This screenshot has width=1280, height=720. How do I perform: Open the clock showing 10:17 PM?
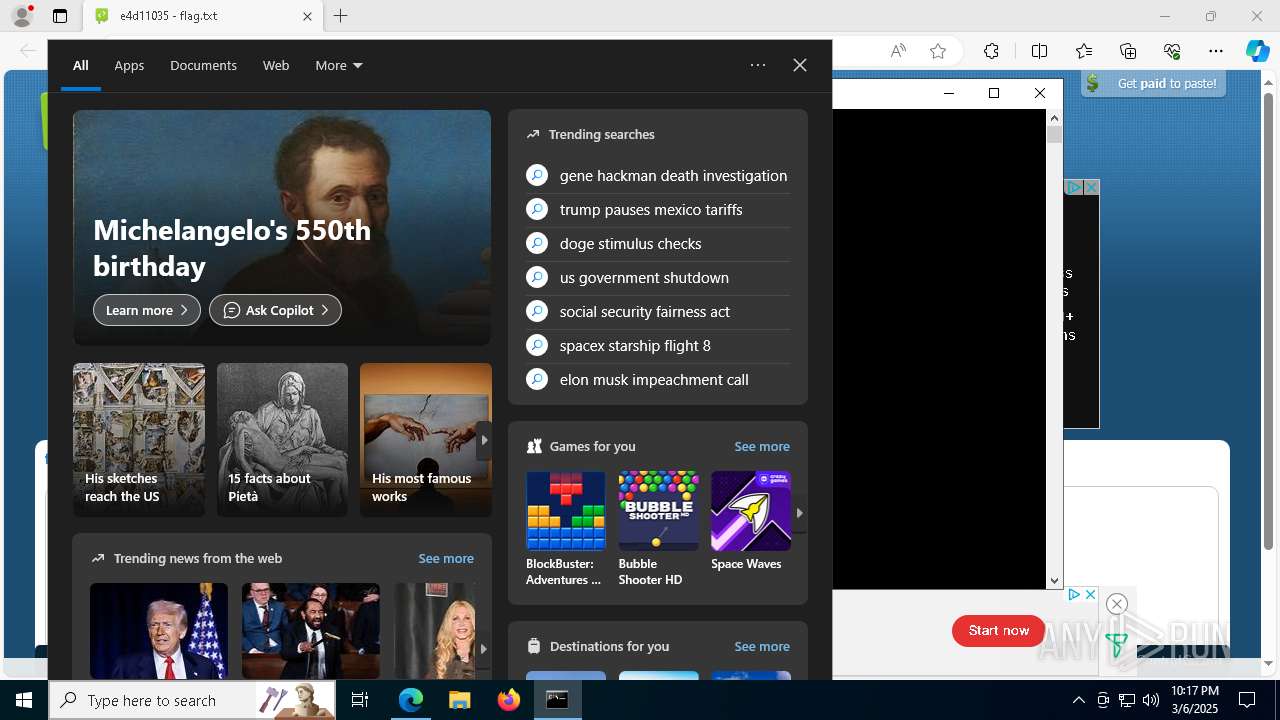[x=1194, y=700]
